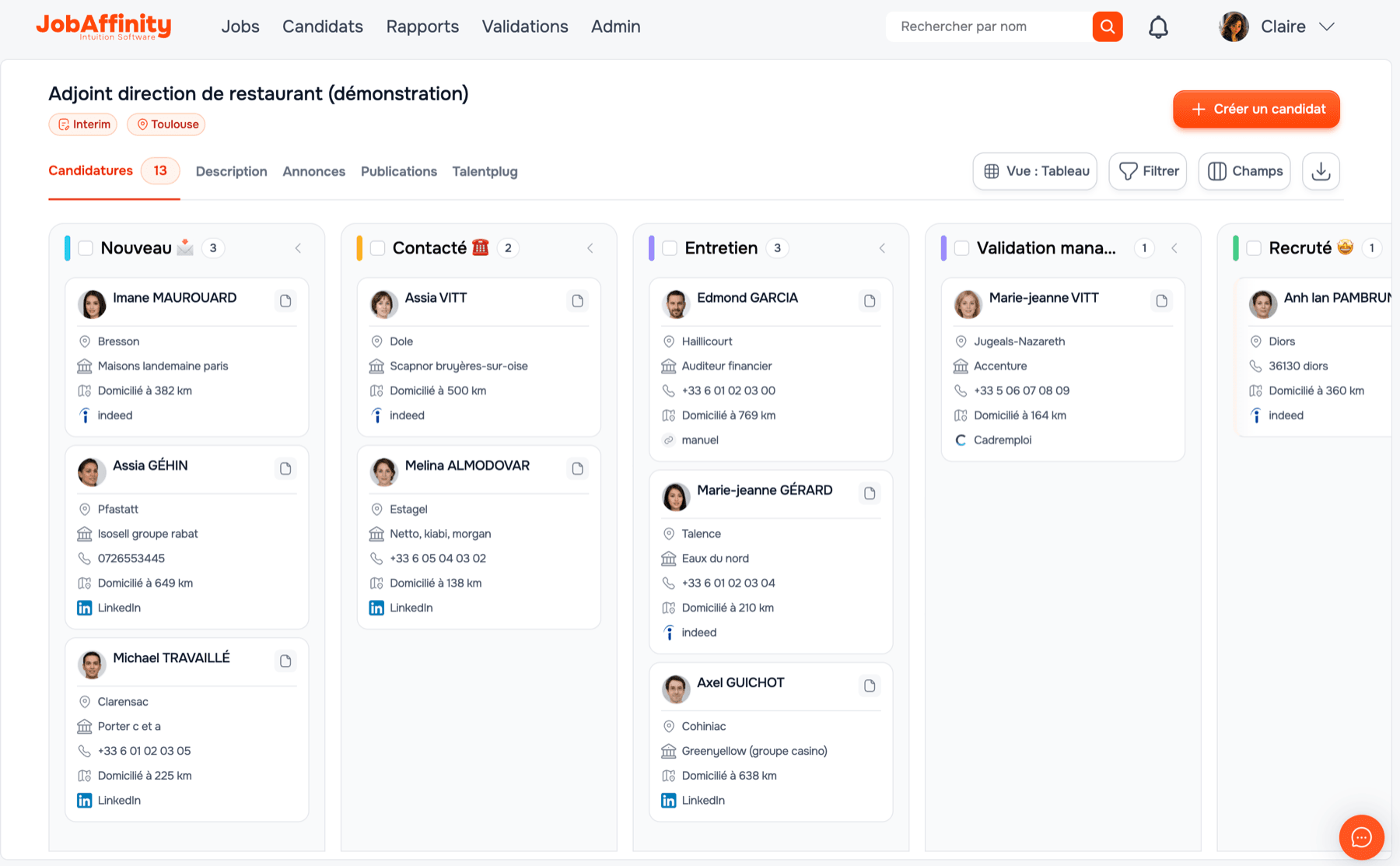Focus the Rechercher par nom field
This screenshot has height=866, width=1400.
click(989, 26)
